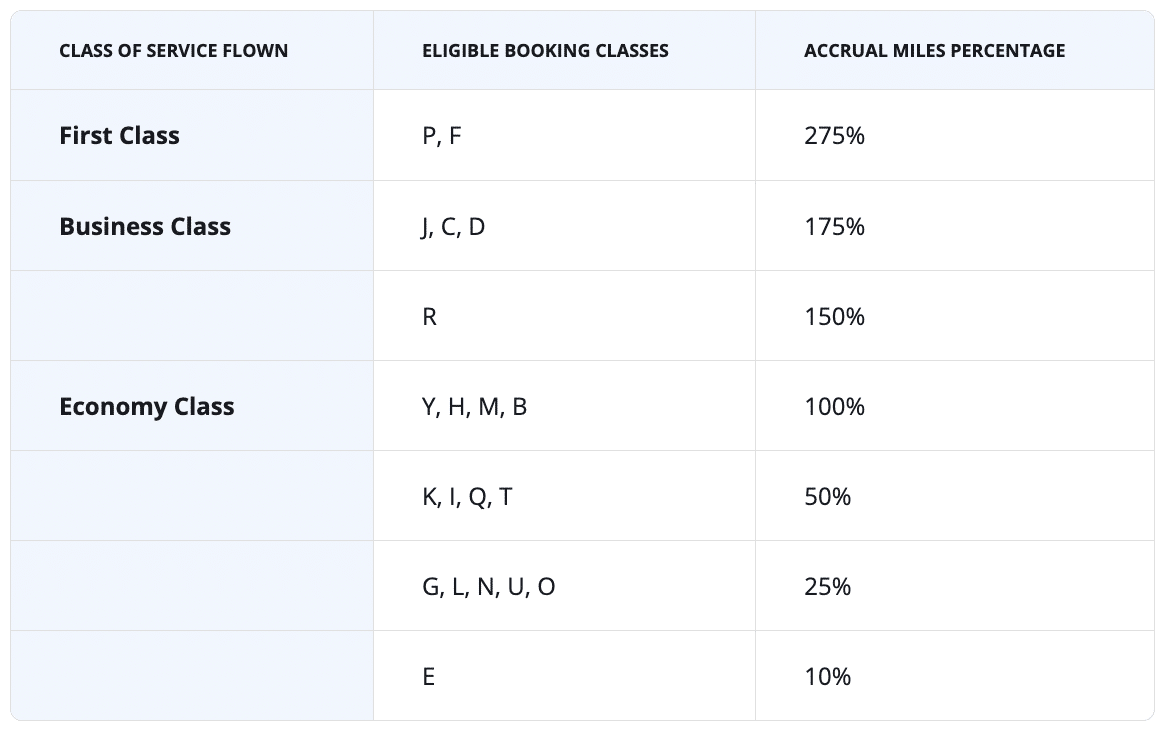
Task: Click booking classes G, L, N, U, O cell
Action: coord(488,587)
